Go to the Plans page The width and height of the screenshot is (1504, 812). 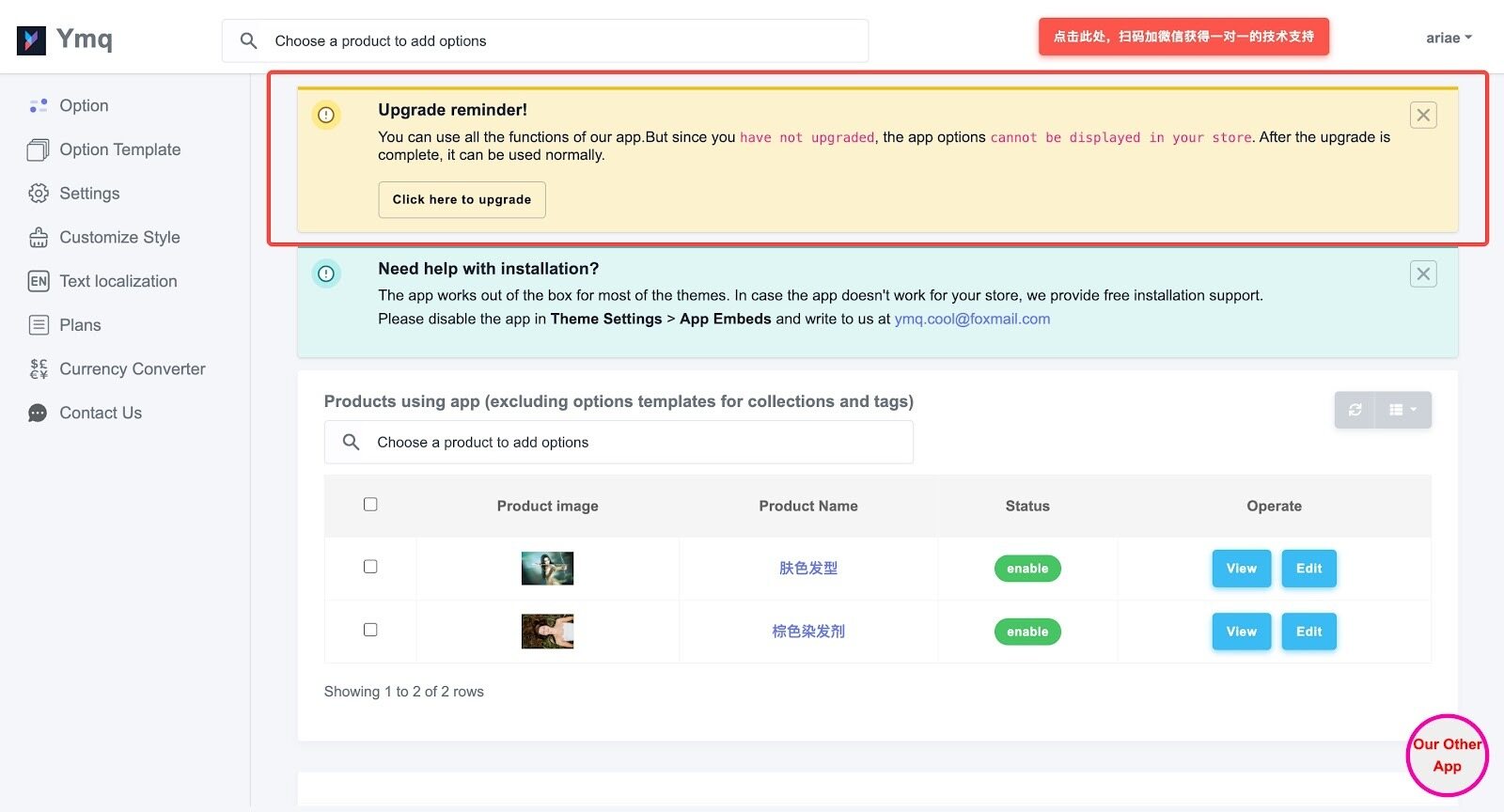[80, 325]
